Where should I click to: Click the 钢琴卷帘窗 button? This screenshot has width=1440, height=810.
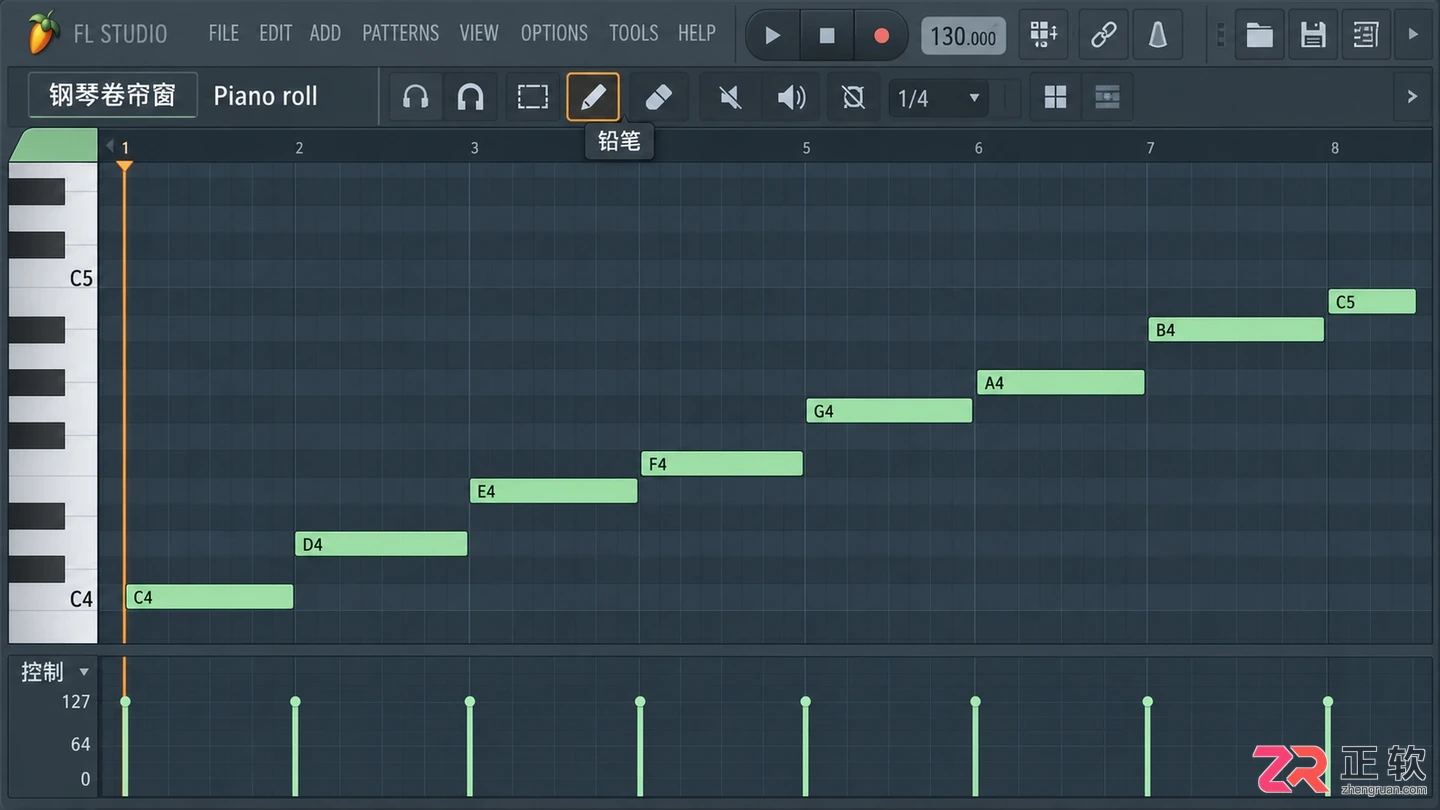pos(112,95)
